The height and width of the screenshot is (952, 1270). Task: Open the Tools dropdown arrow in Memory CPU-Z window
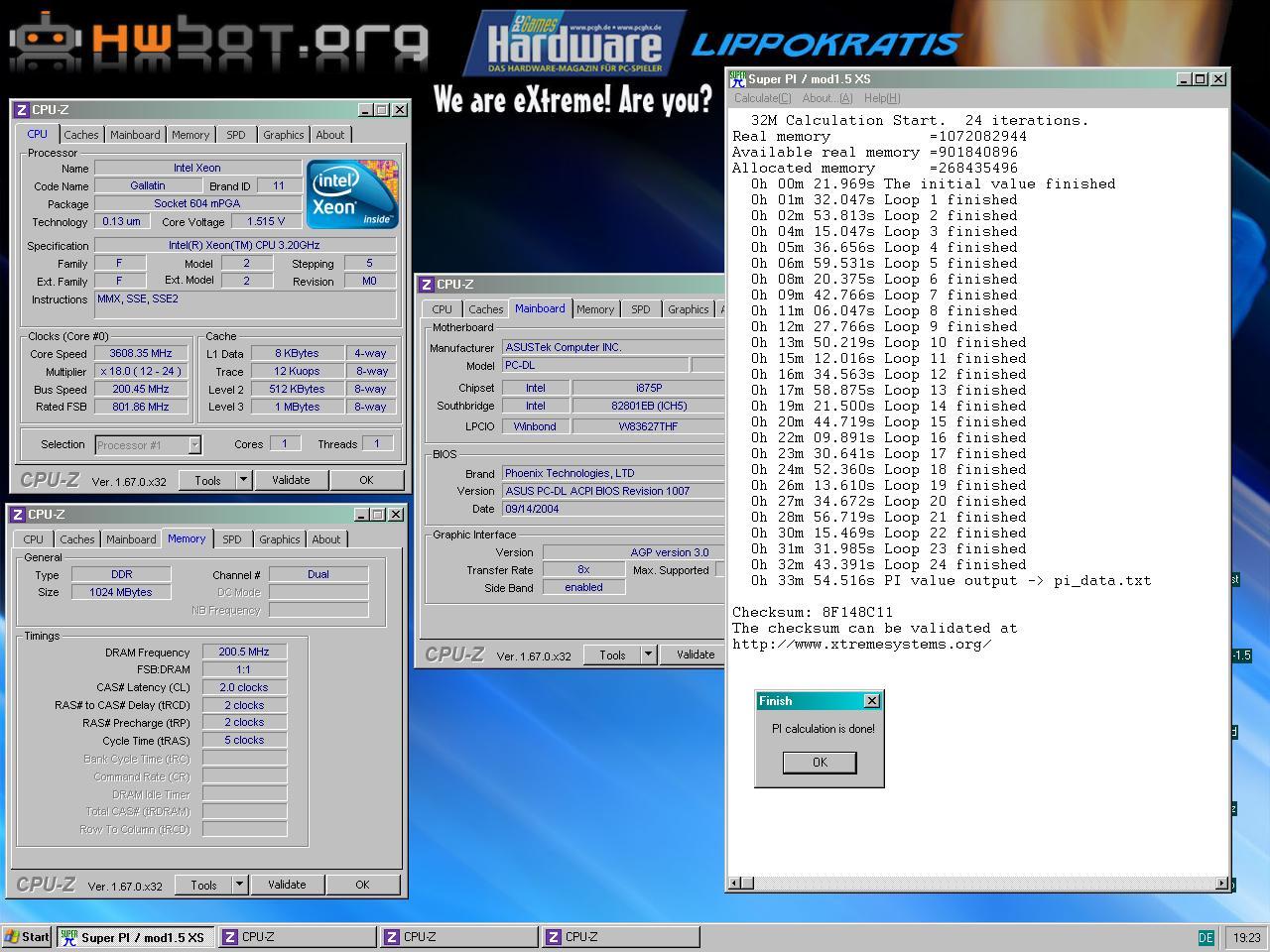[239, 885]
